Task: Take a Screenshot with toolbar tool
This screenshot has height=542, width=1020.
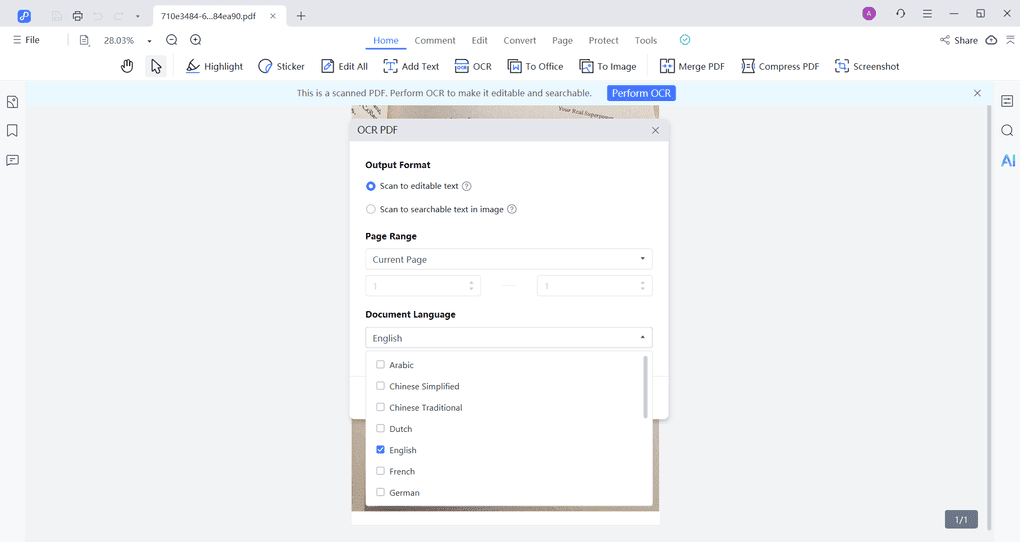Action: point(867,66)
